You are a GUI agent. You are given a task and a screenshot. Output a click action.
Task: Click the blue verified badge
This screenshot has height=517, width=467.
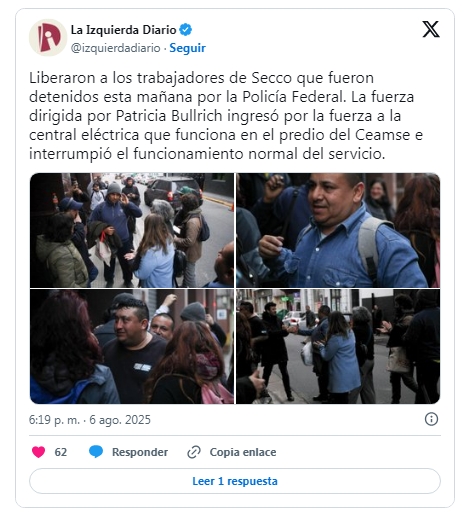pos(185,30)
